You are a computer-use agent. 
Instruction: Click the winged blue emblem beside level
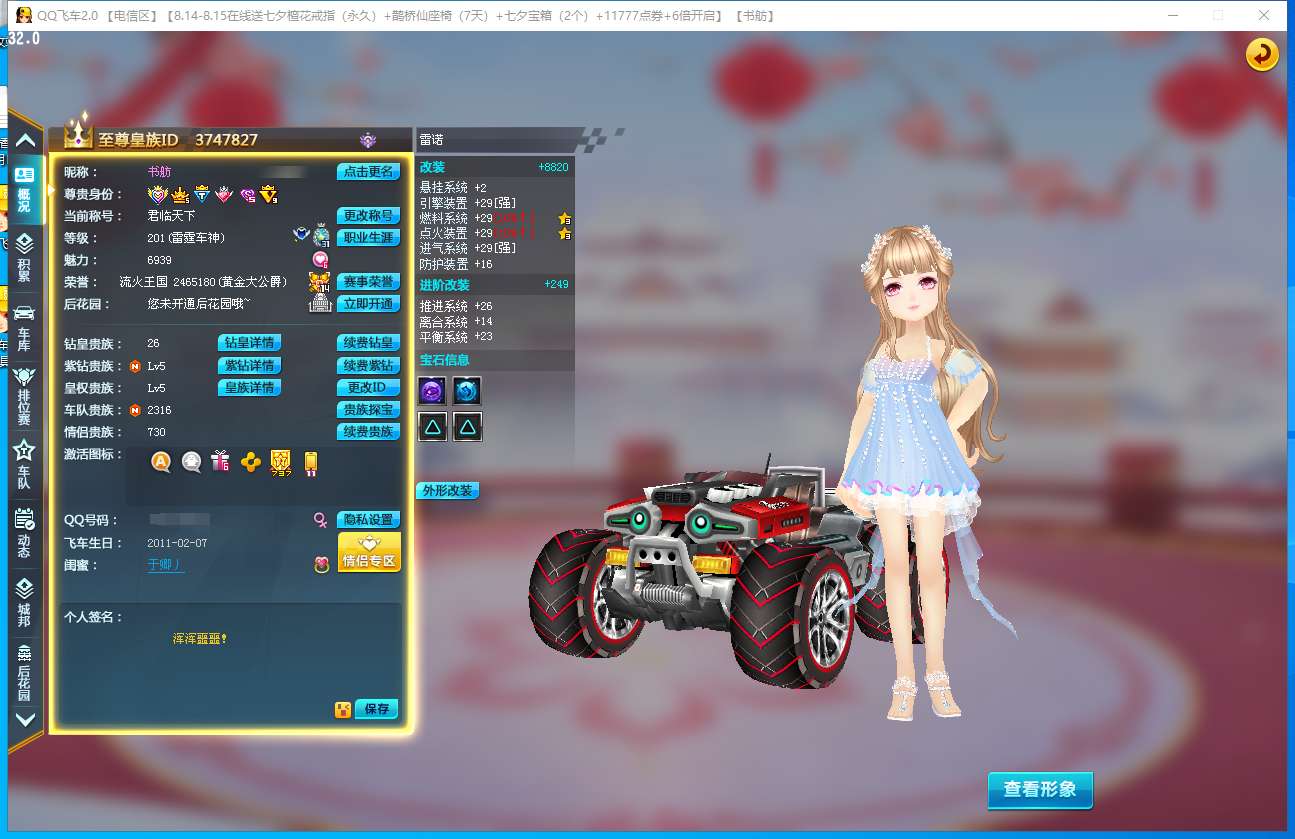coord(301,235)
